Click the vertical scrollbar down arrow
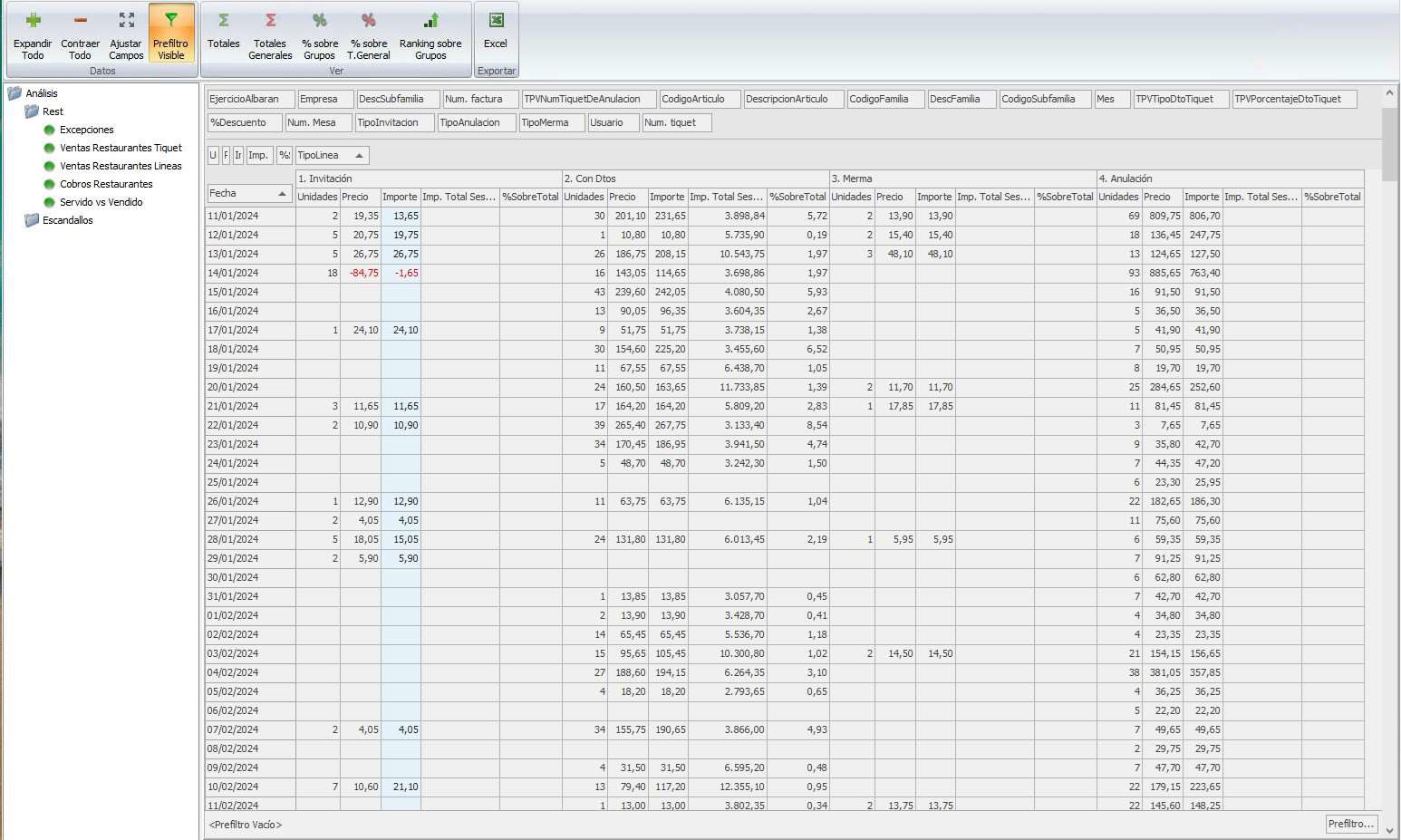1401x840 pixels. pyautogui.click(x=1390, y=831)
